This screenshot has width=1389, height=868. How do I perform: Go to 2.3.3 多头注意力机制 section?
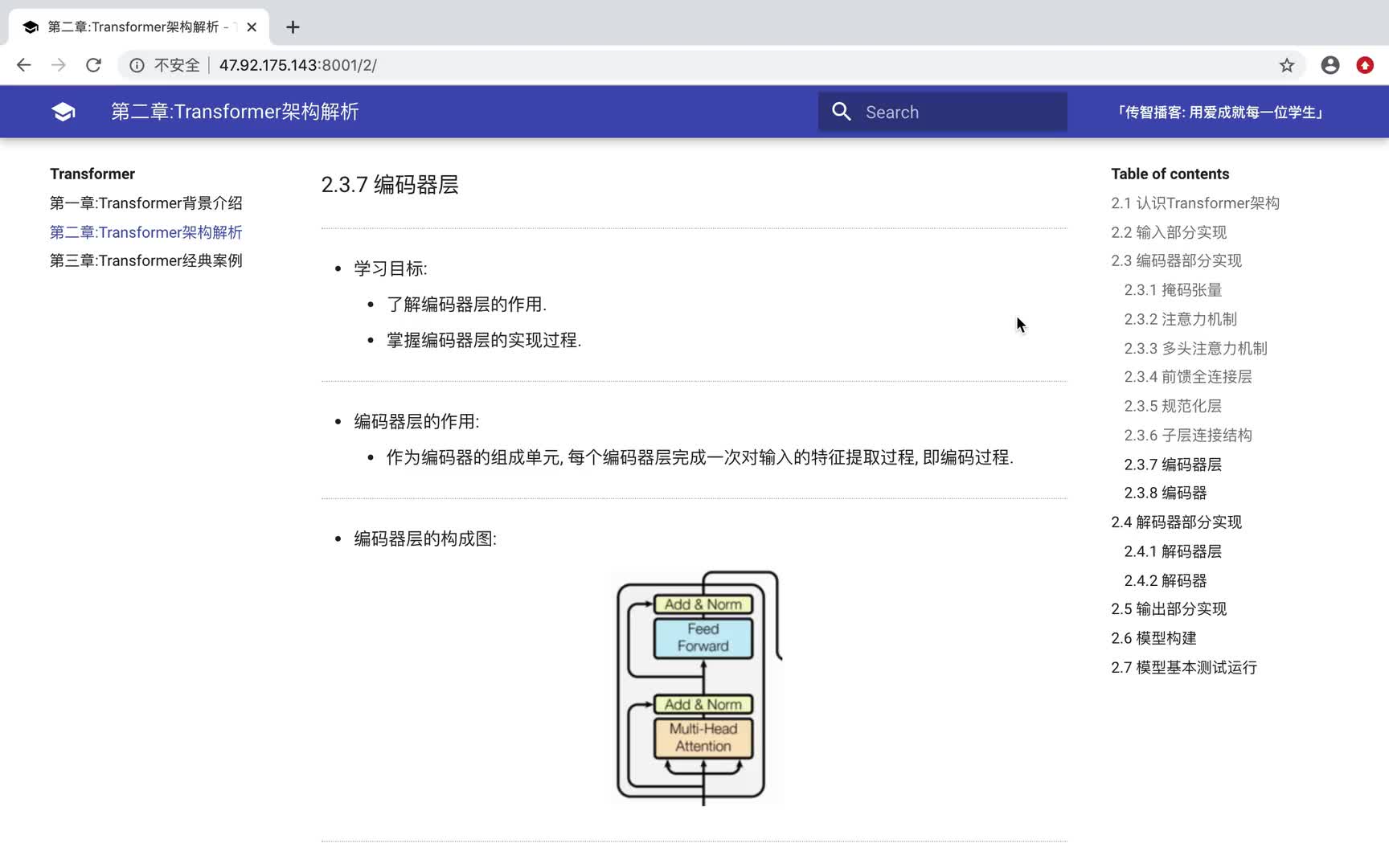click(1195, 348)
